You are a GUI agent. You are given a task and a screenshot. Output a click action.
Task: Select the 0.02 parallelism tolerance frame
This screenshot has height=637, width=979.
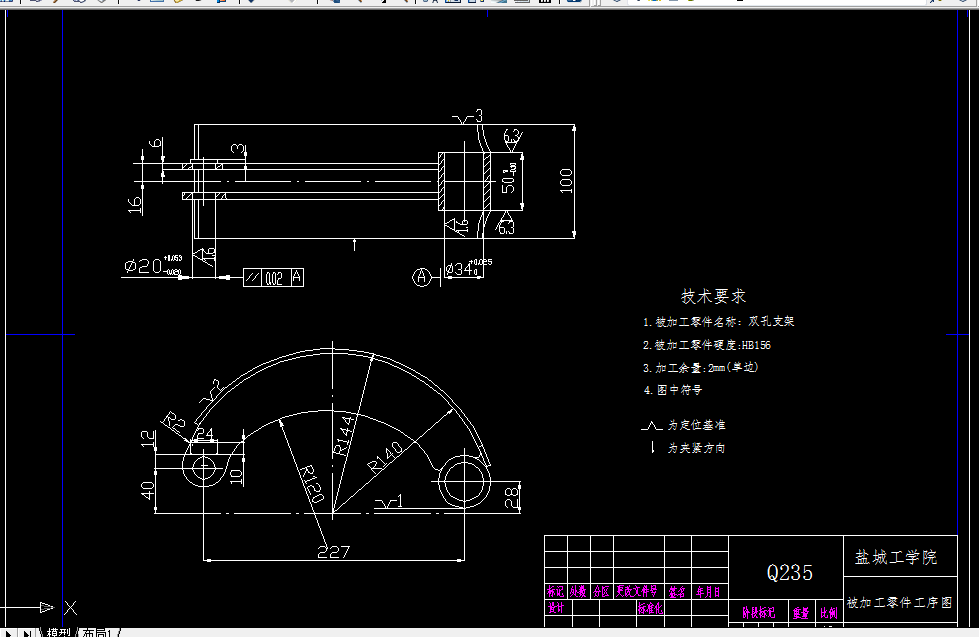tap(273, 277)
